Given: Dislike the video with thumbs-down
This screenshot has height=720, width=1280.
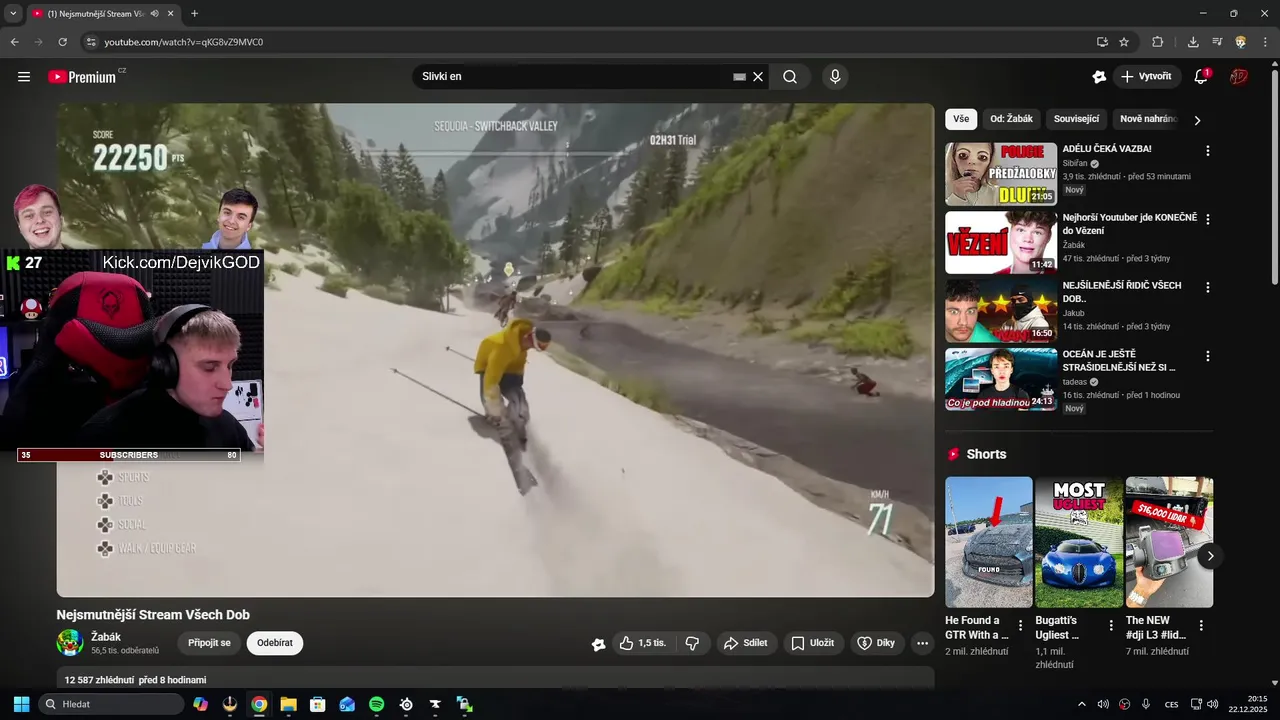Looking at the screenshot, I should 692,643.
